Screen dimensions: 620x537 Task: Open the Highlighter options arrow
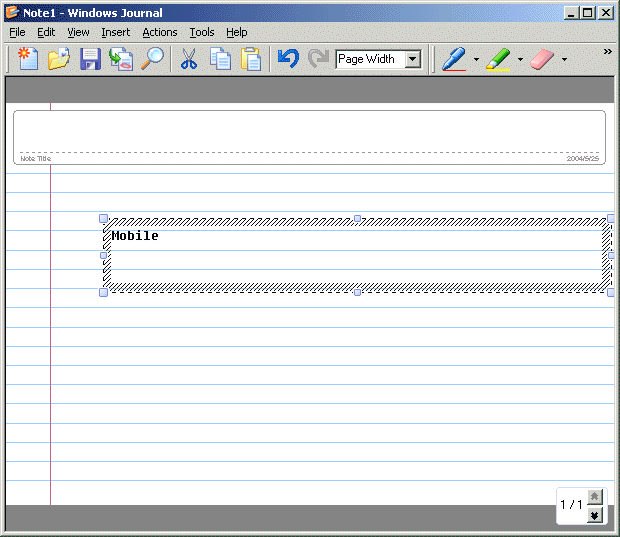coord(520,59)
